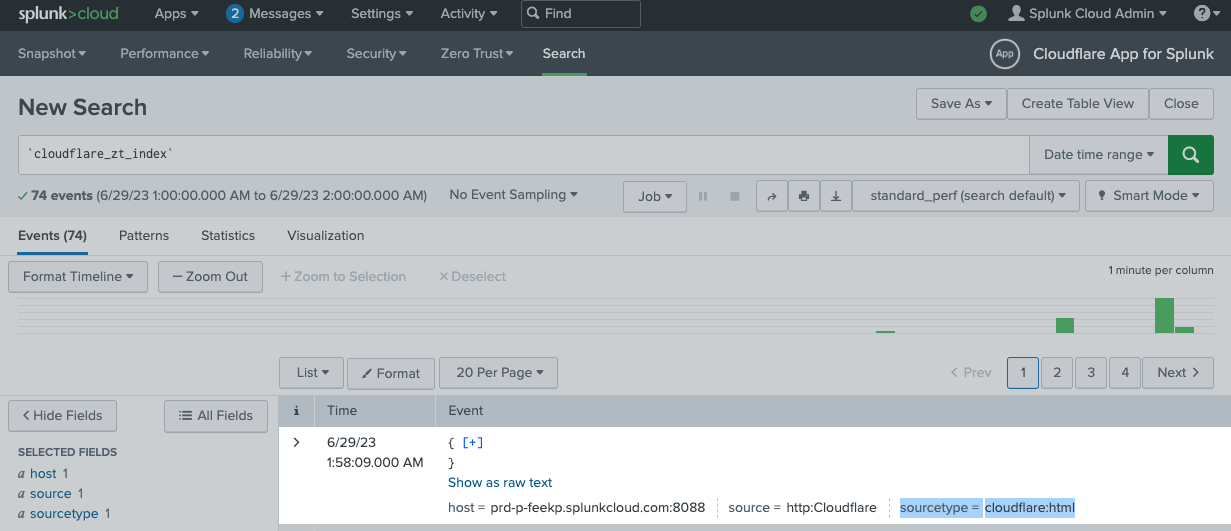
Task: Click the Next page button
Action: pyautogui.click(x=1178, y=372)
